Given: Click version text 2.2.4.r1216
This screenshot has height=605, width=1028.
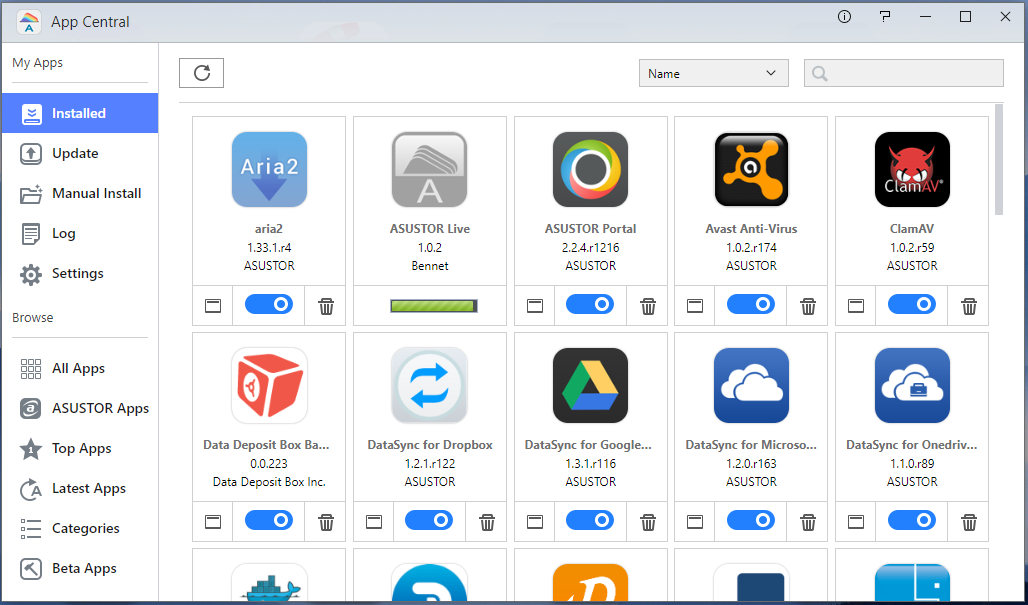Looking at the screenshot, I should click(x=590, y=248).
